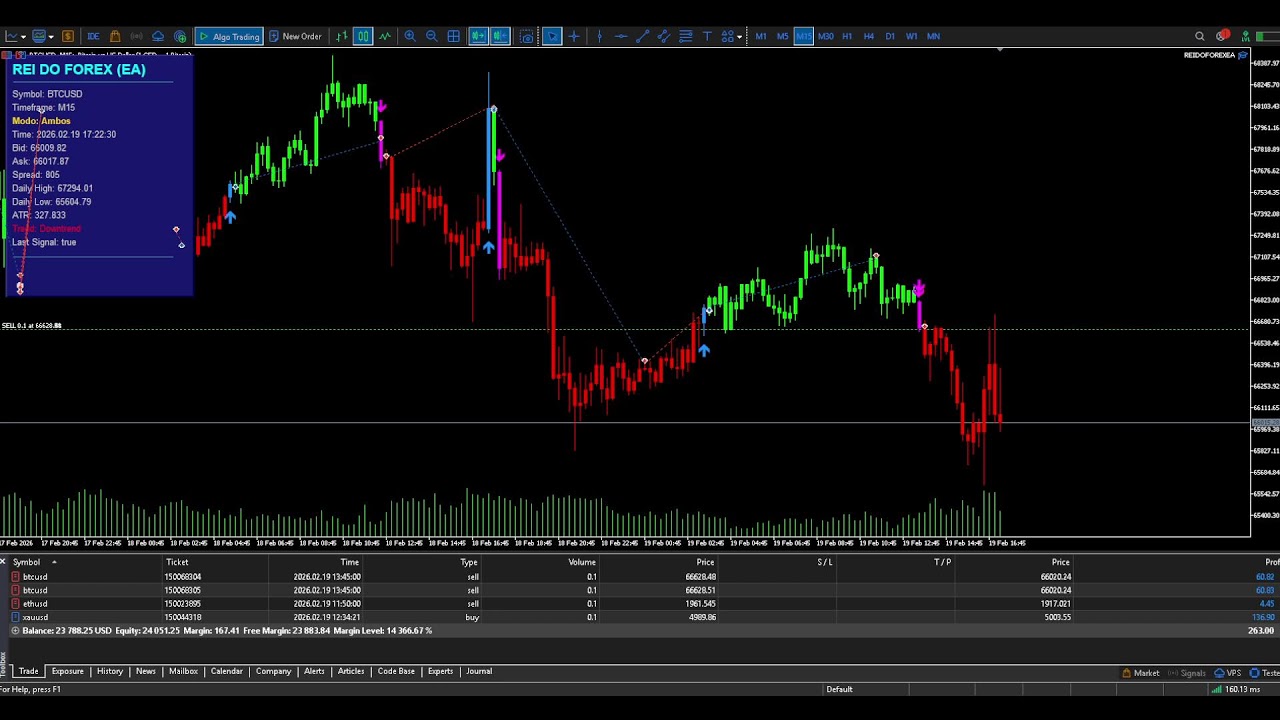Switch to MN timeframe
The image size is (1280, 720).
933,36
